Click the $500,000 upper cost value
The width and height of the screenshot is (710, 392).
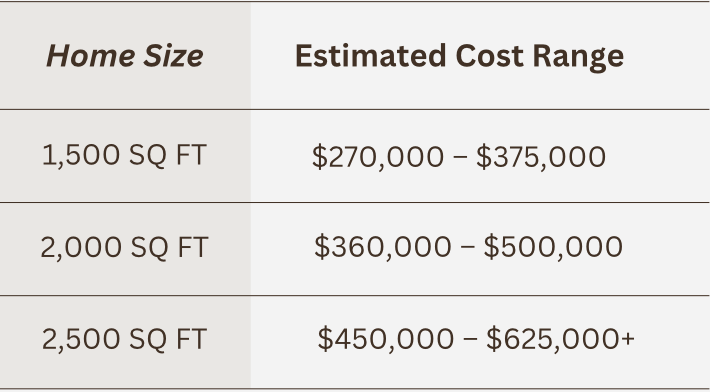pos(553,247)
